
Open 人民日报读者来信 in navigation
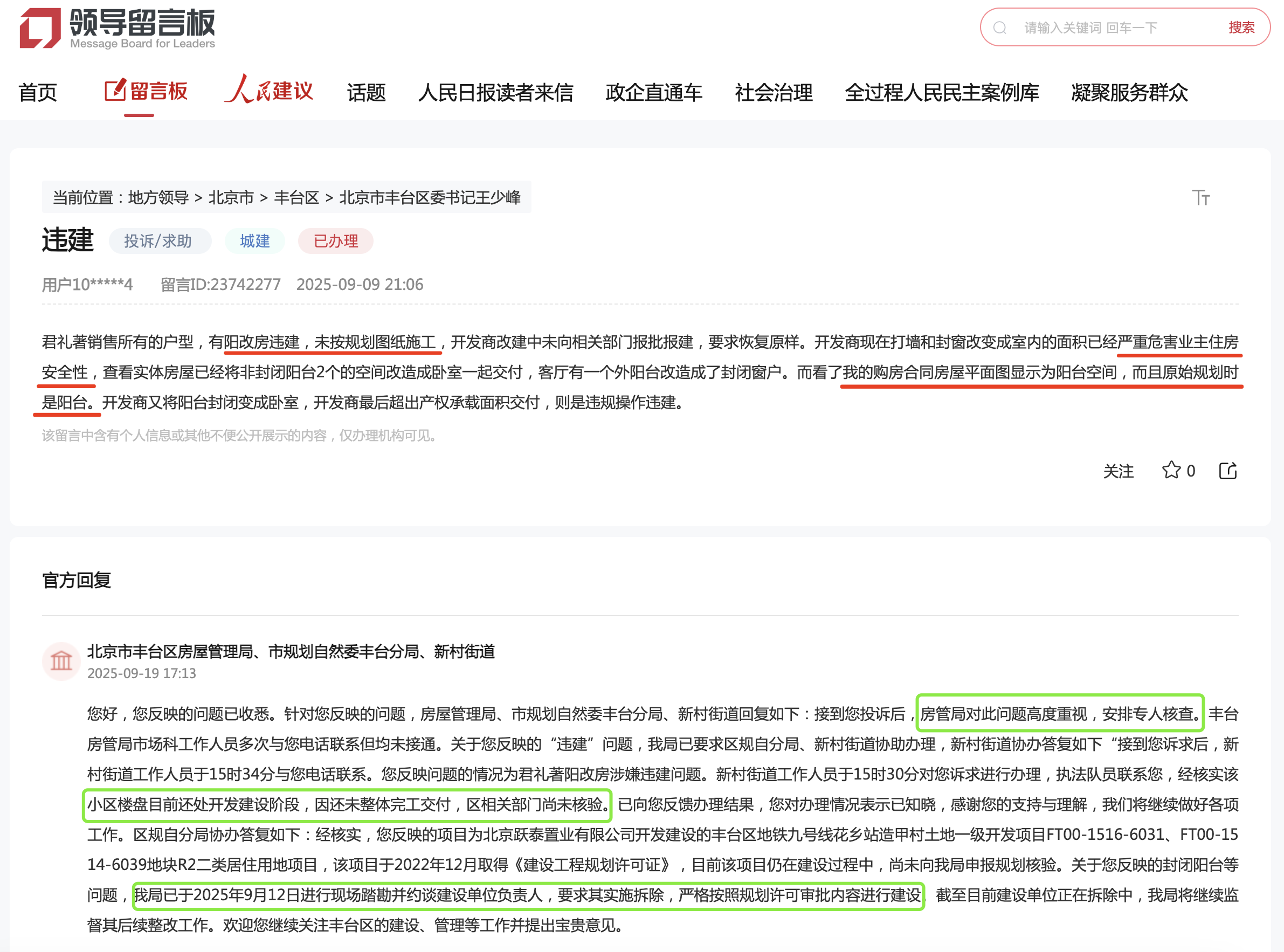(495, 92)
